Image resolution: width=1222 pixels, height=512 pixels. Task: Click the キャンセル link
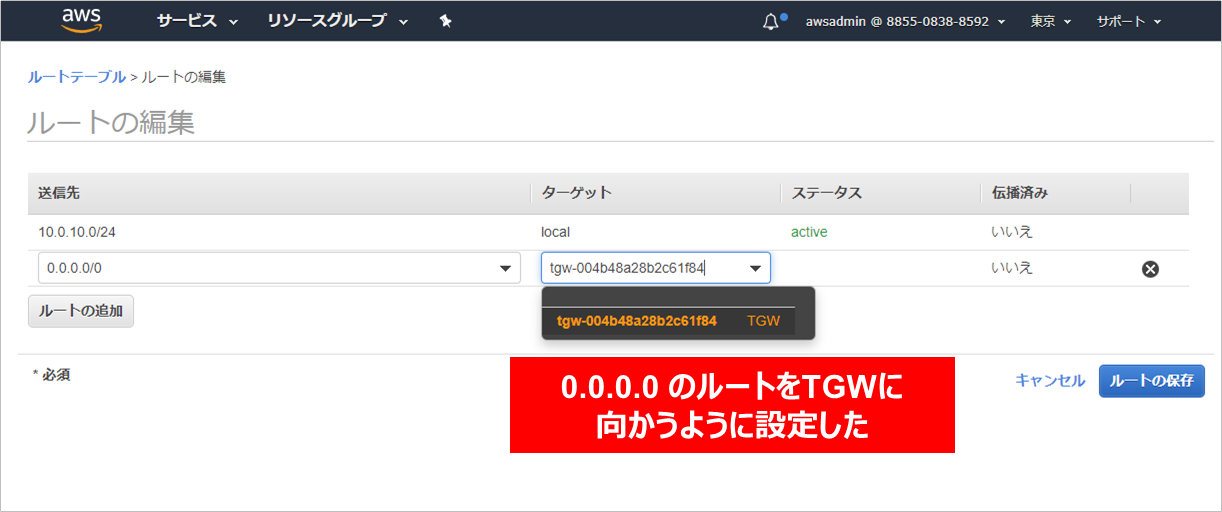pyautogui.click(x=1049, y=380)
